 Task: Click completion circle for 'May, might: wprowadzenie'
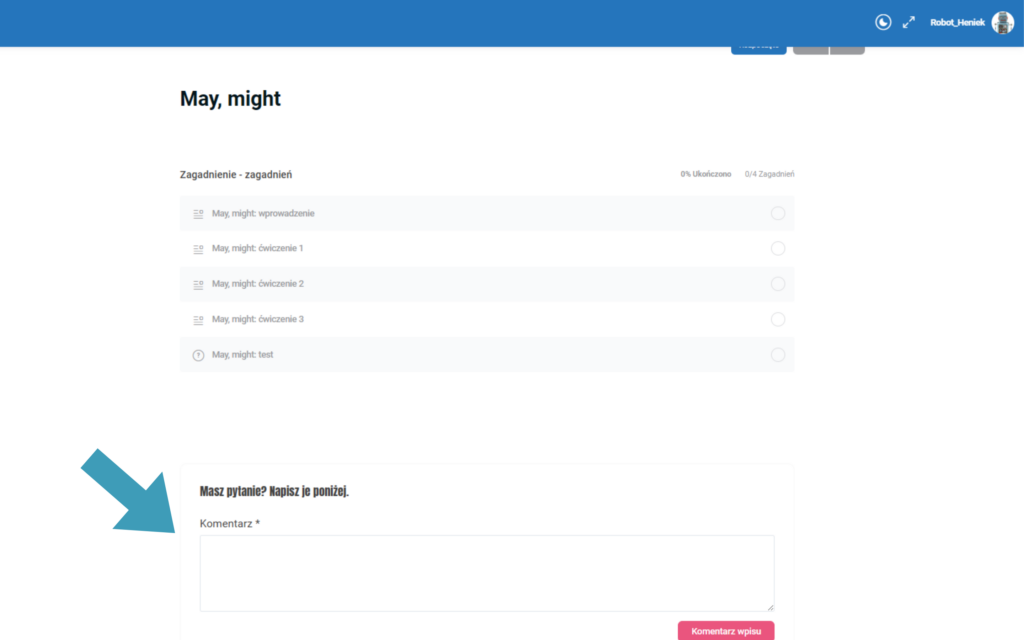778,213
